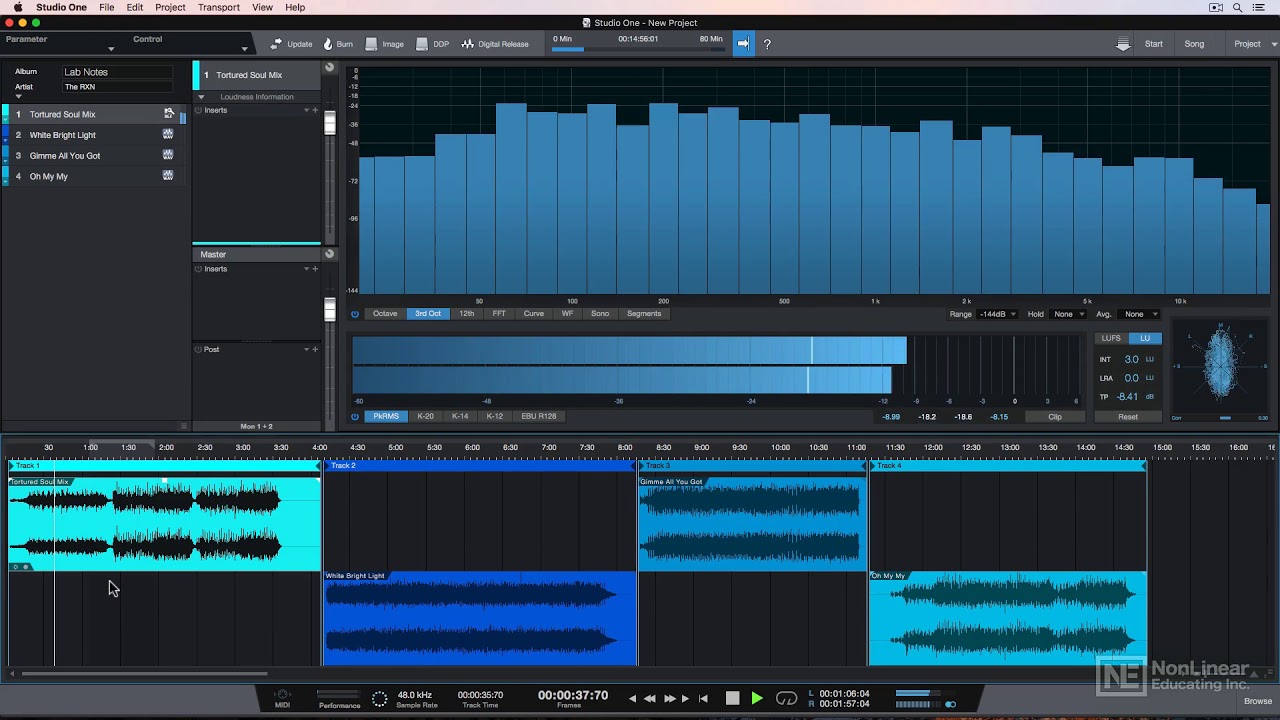Image resolution: width=1280 pixels, height=720 pixels.
Task: Switch loudness display to LUFS
Action: [1111, 338]
